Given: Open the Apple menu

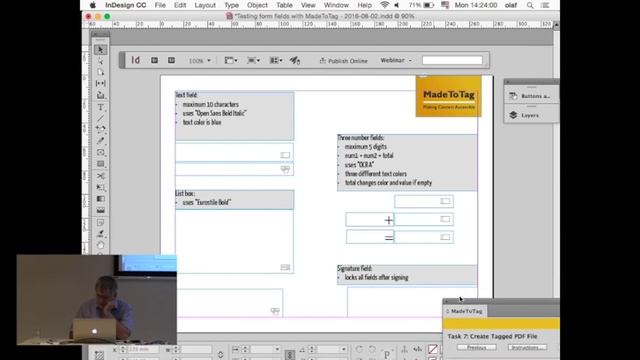Looking at the screenshot, I should (93, 5).
